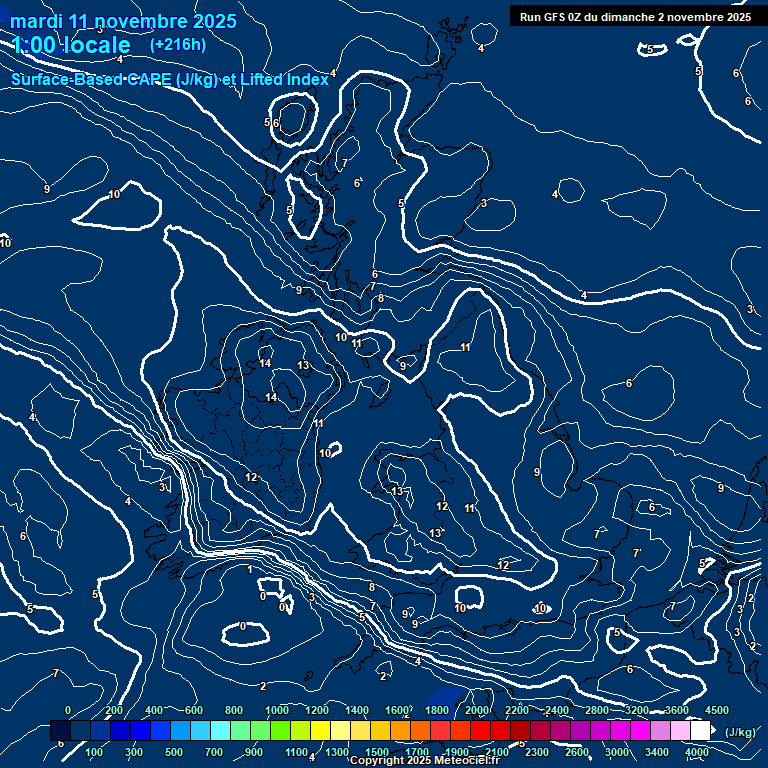Click the '3200' legend value
Image resolution: width=768 pixels, height=768 pixels.
[637, 710]
